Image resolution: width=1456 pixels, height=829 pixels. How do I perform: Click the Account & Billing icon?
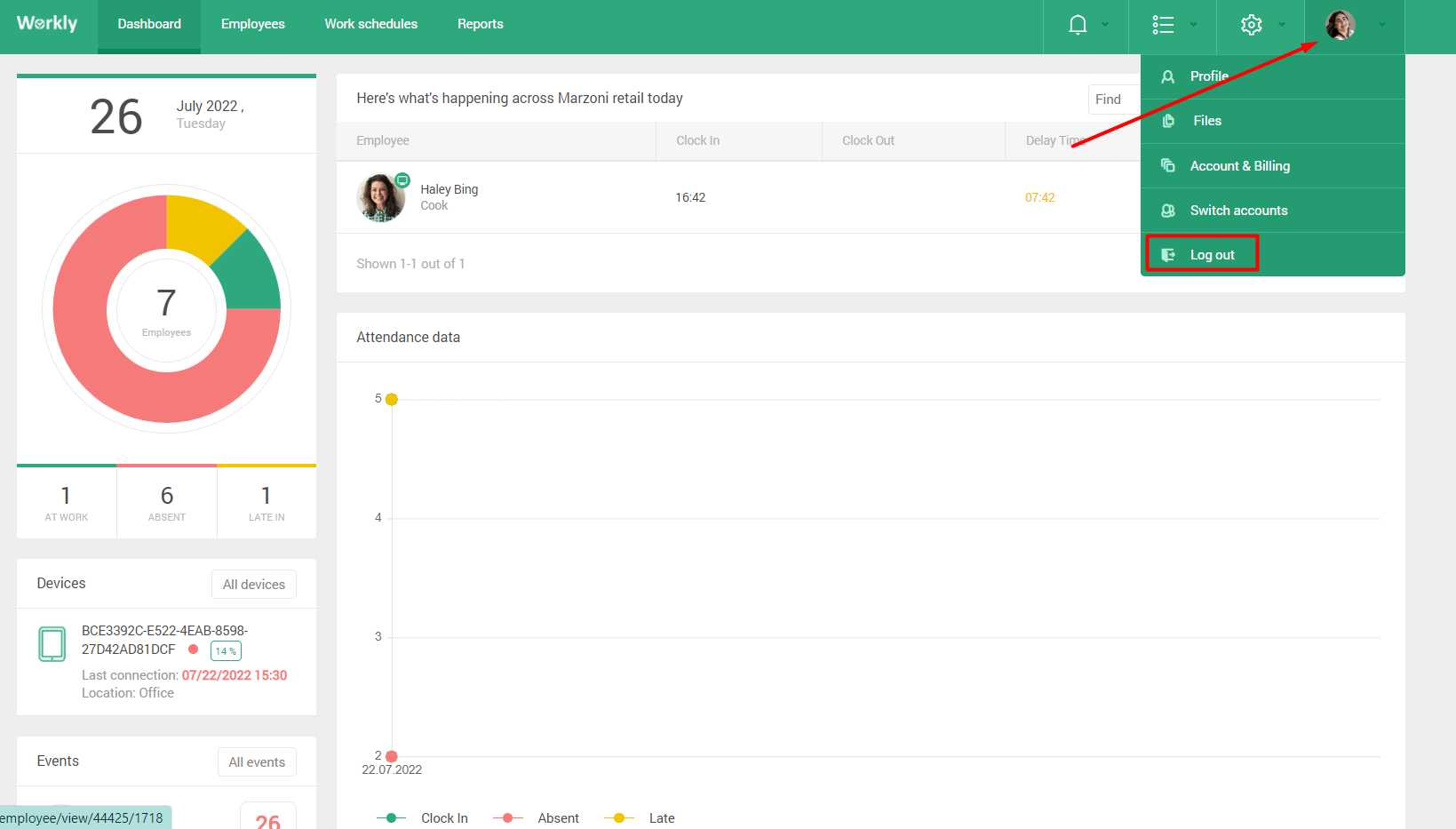pyautogui.click(x=1168, y=166)
